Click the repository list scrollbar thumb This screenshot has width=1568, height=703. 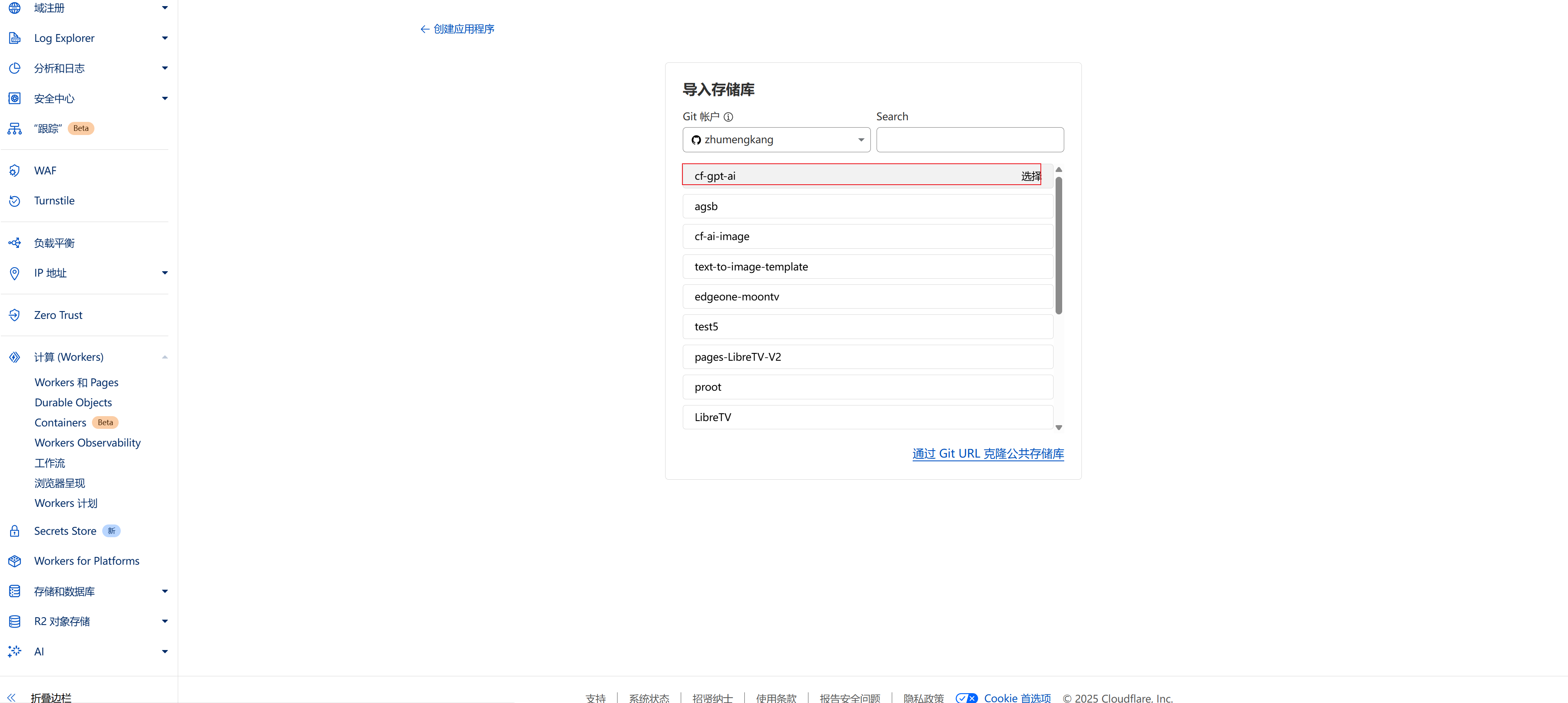pos(1059,246)
